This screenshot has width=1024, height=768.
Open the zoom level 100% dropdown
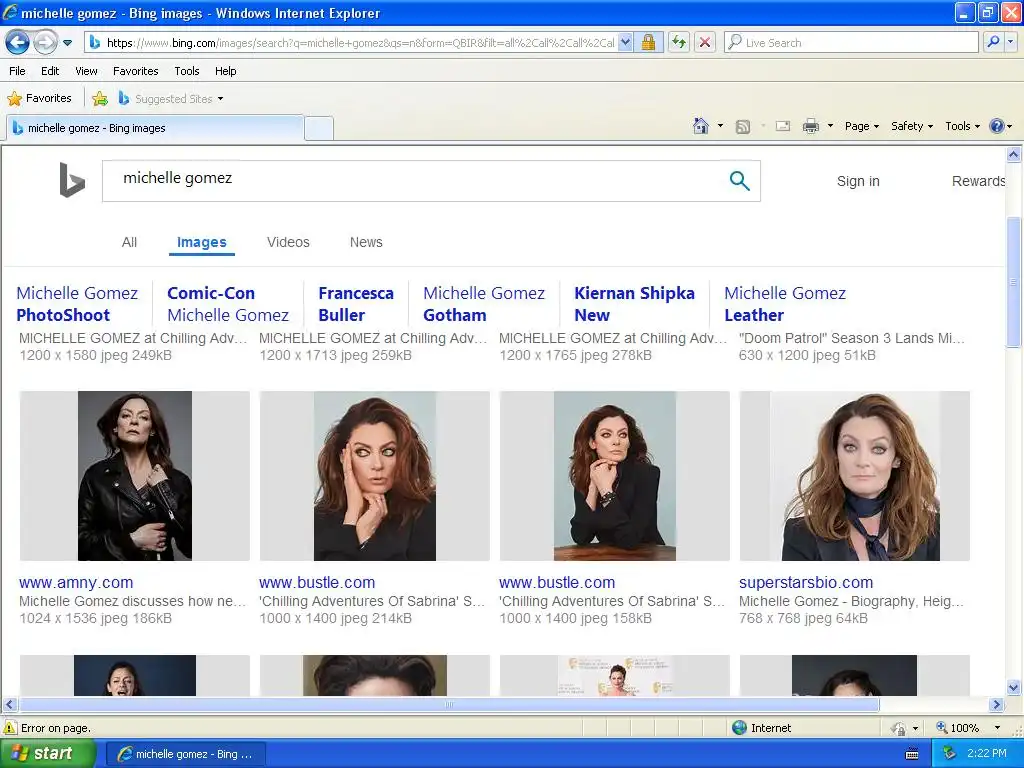[997, 728]
